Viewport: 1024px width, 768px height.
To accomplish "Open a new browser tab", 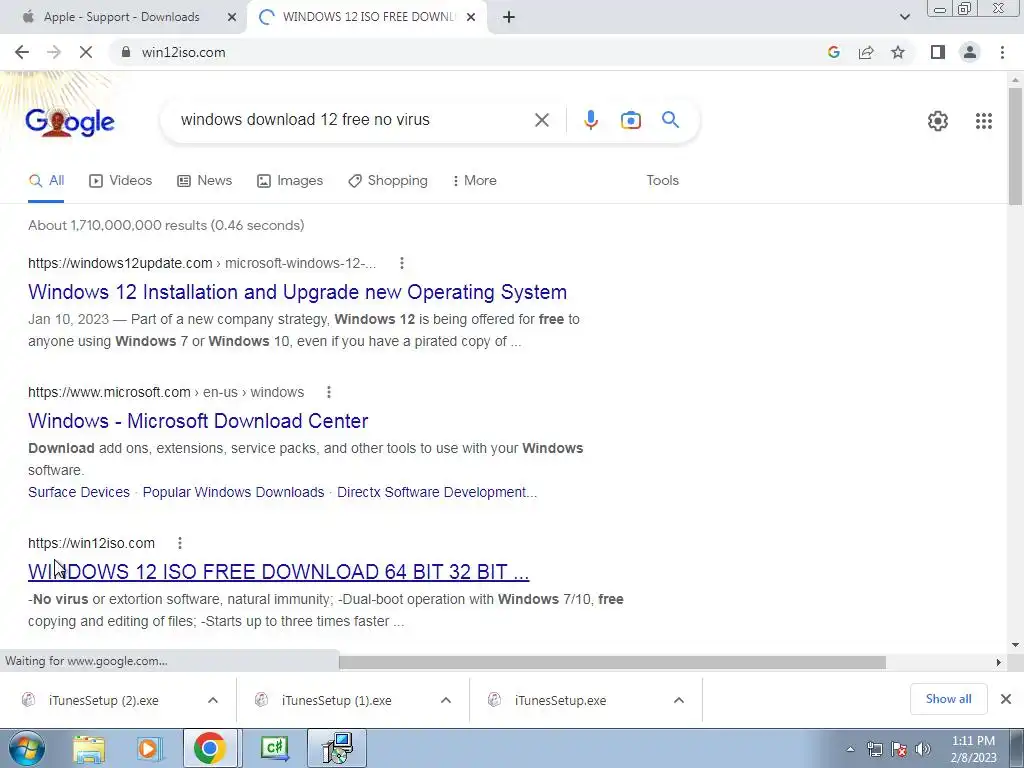I will click(x=509, y=17).
